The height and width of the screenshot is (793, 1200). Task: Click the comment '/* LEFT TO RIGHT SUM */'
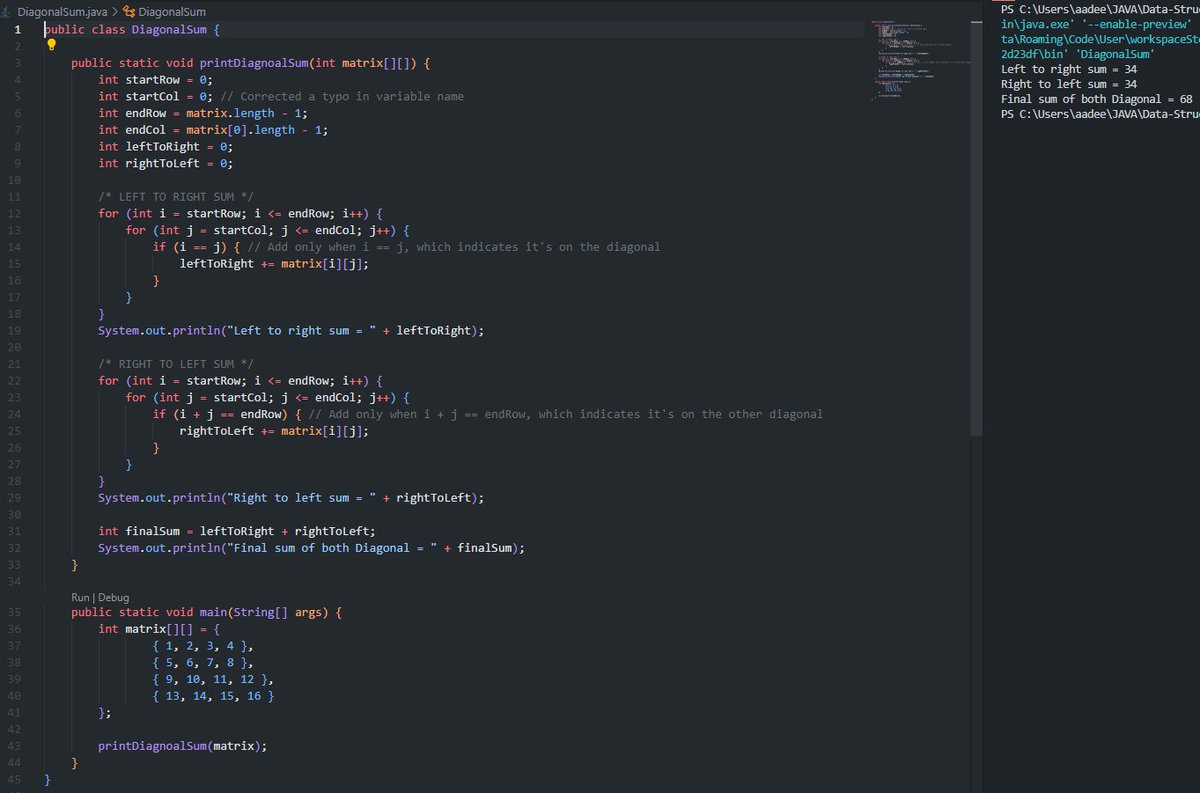(176, 197)
